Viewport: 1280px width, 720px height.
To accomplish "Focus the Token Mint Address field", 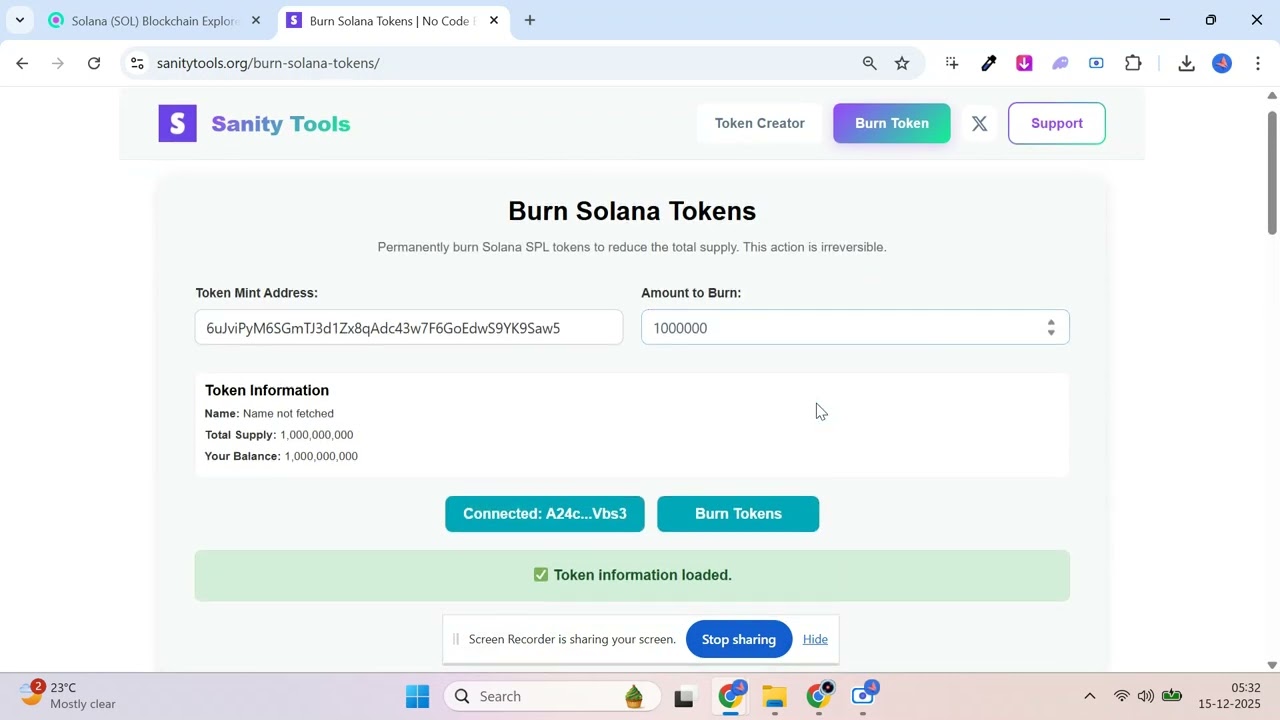I will [409, 328].
